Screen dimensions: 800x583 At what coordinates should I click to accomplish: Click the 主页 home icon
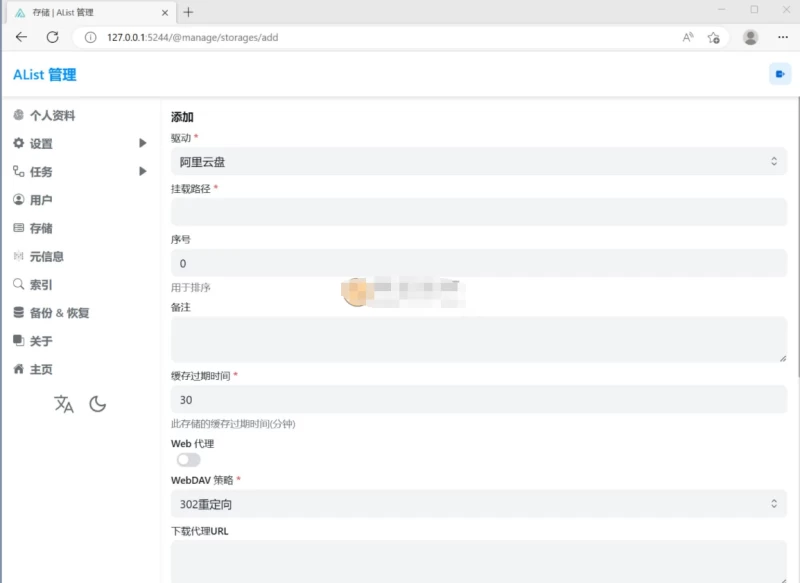pyautogui.click(x=18, y=368)
